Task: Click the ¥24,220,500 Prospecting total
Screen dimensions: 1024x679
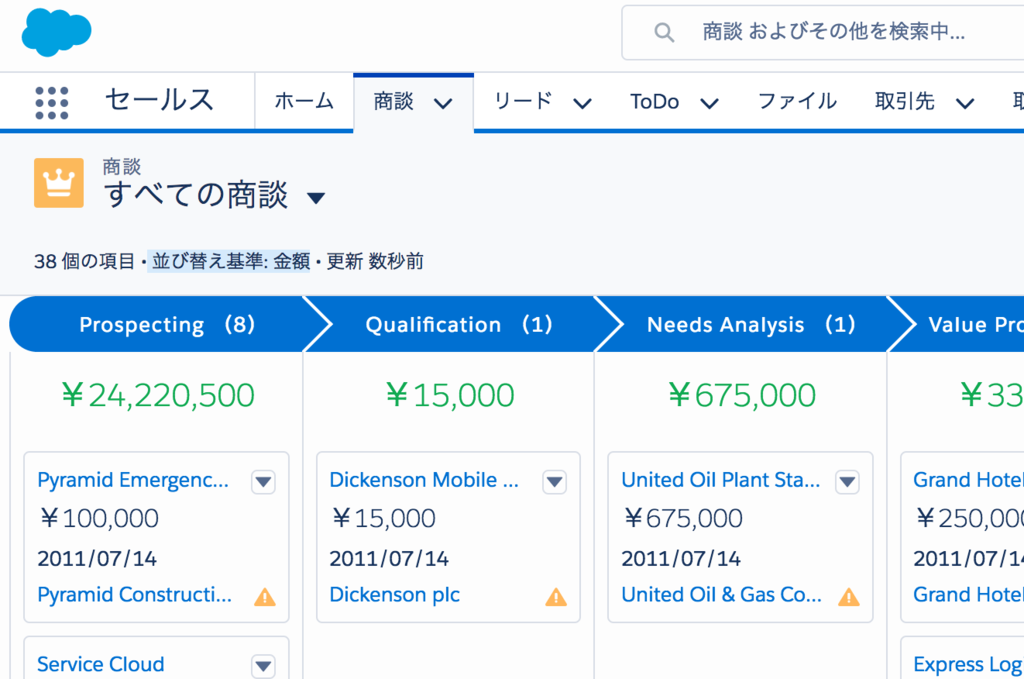Action: click(x=157, y=395)
